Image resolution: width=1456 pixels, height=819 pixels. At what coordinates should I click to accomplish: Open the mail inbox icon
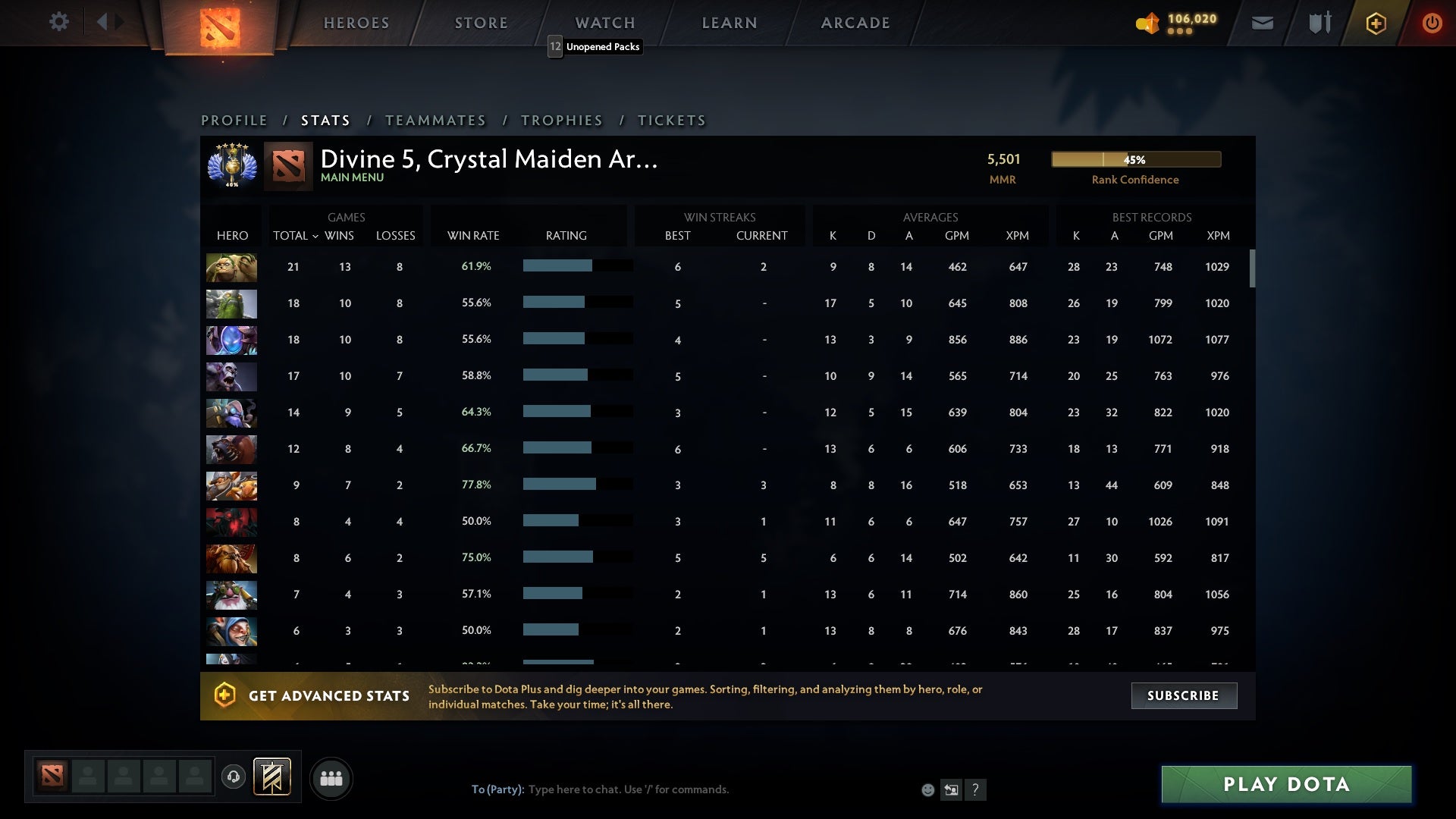pyautogui.click(x=1262, y=23)
